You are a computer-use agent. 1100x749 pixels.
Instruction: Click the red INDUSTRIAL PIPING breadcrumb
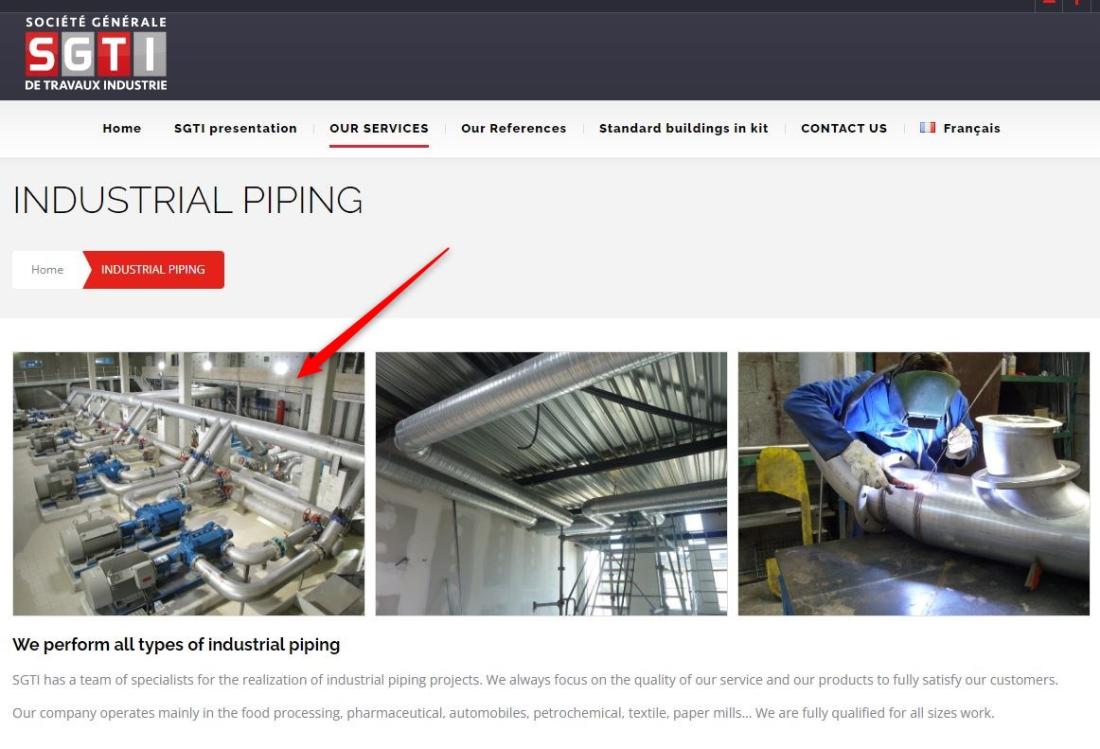(x=153, y=269)
